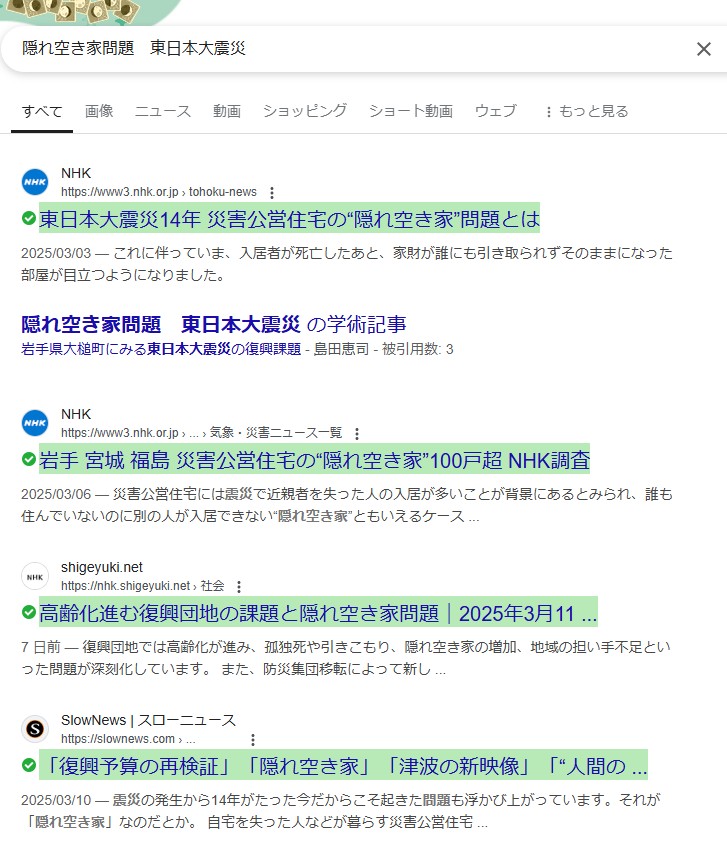Switch to the 画像 tab
Viewport: 727px width, 849px height.
(99, 111)
